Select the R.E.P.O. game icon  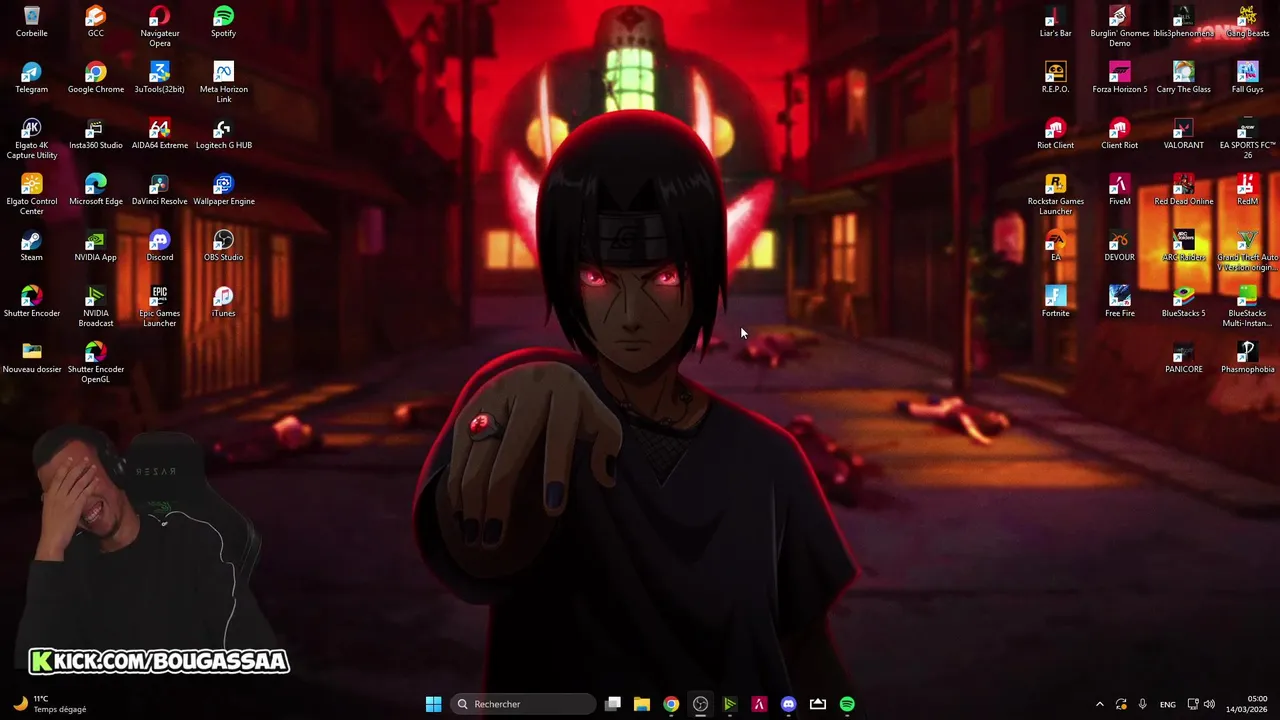tap(1056, 78)
